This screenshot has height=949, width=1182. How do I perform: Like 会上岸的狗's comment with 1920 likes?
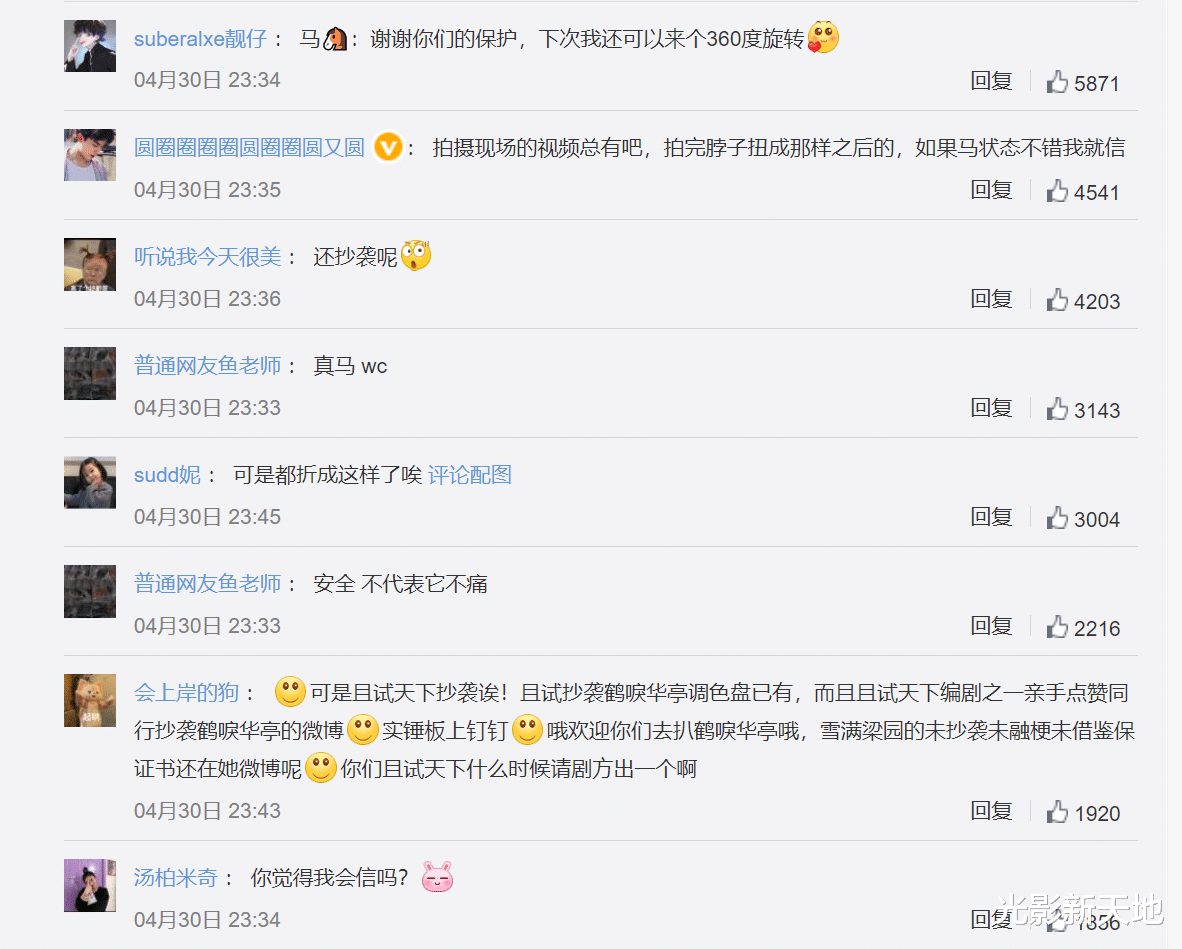coord(1057,811)
